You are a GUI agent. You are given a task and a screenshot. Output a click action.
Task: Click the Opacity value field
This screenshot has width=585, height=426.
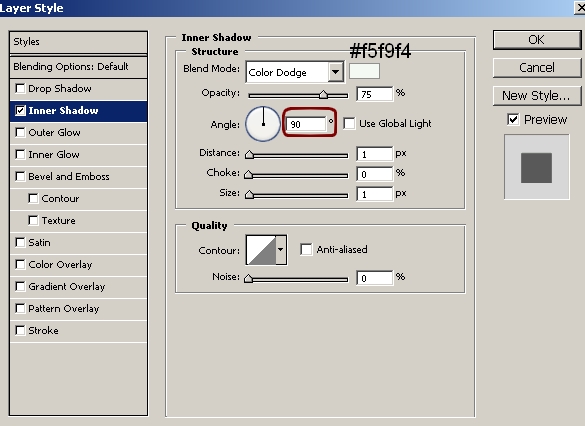coord(375,94)
